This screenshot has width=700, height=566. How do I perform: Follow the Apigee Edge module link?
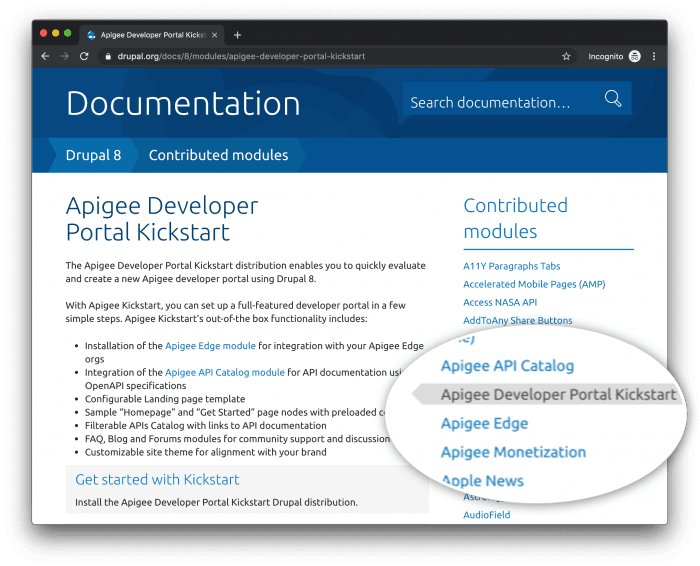tap(210, 345)
